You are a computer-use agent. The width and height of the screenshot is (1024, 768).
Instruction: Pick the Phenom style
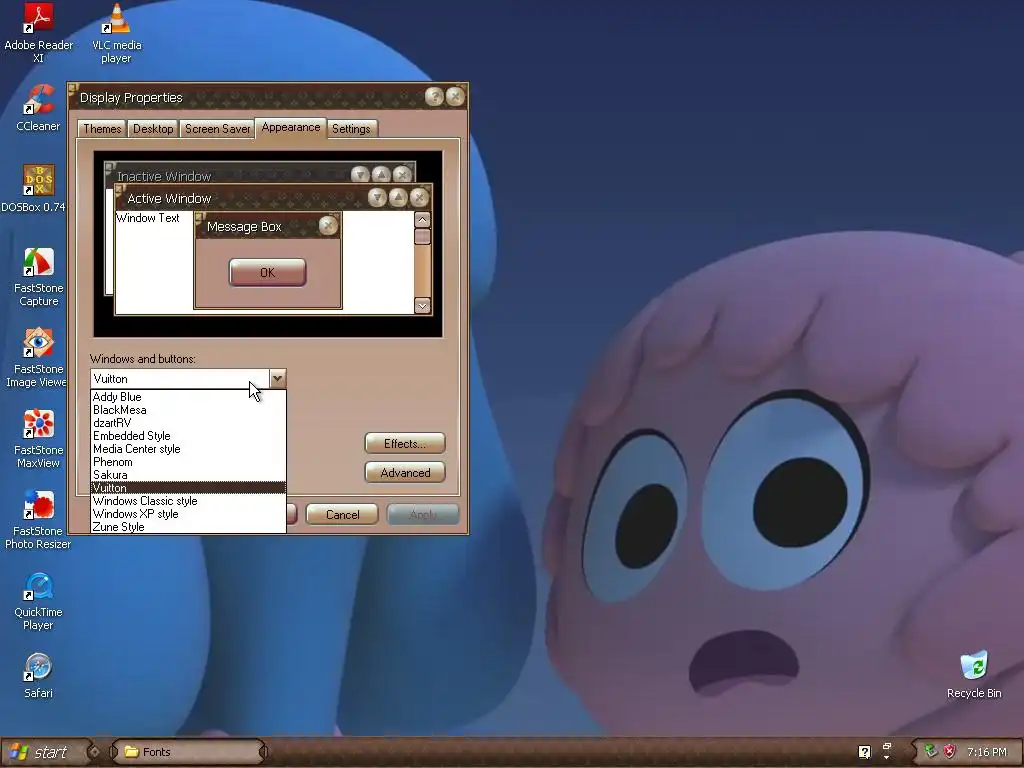(x=188, y=462)
